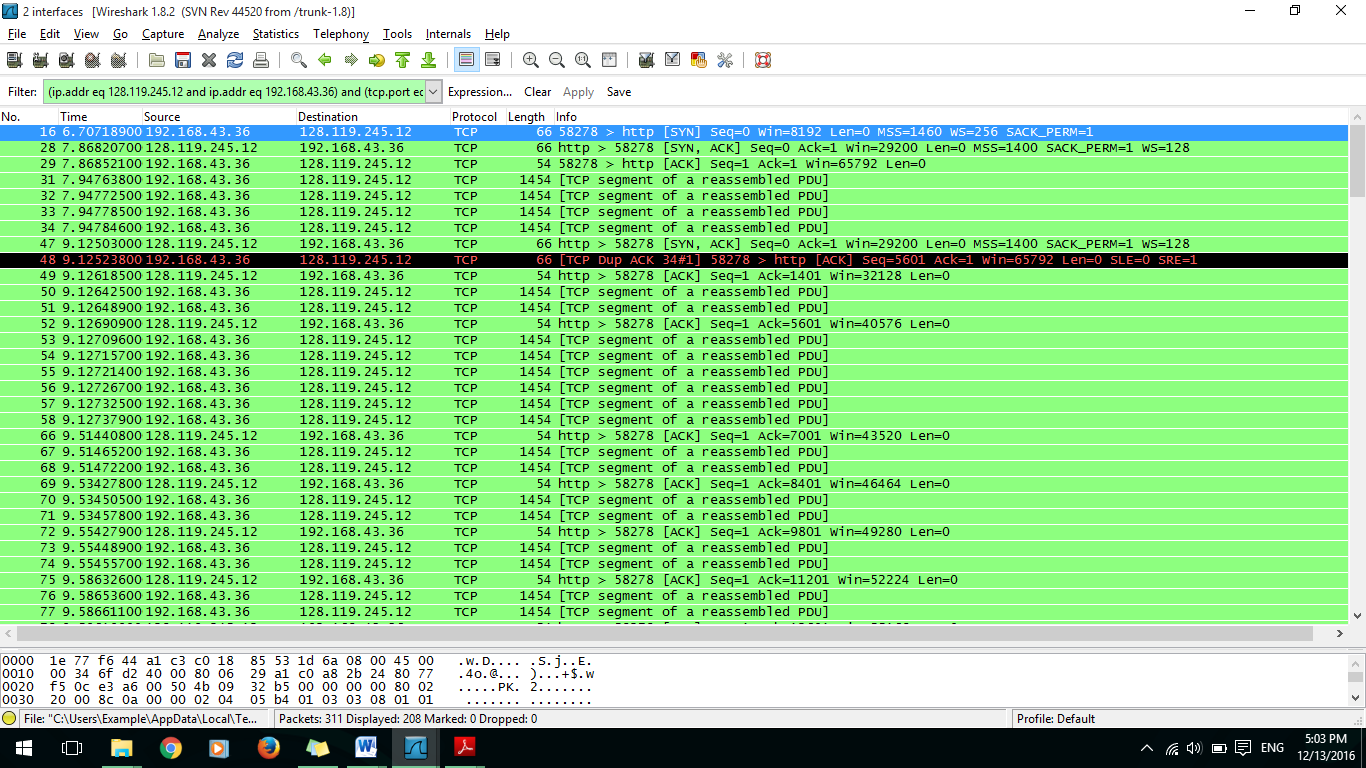This screenshot has width=1366, height=768.
Task: Open the View menu
Action: [86, 34]
